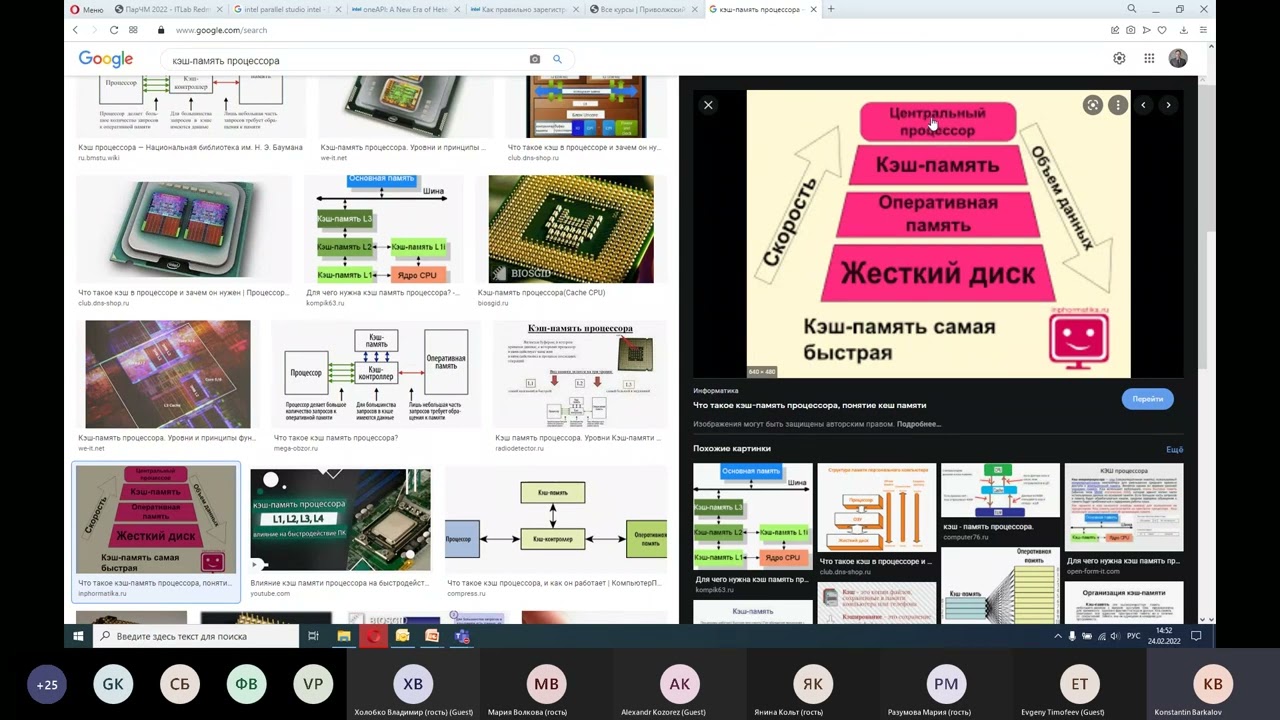The image size is (1280, 720).
Task: Open the Подробнее copyright link
Action: pyautogui.click(x=919, y=424)
